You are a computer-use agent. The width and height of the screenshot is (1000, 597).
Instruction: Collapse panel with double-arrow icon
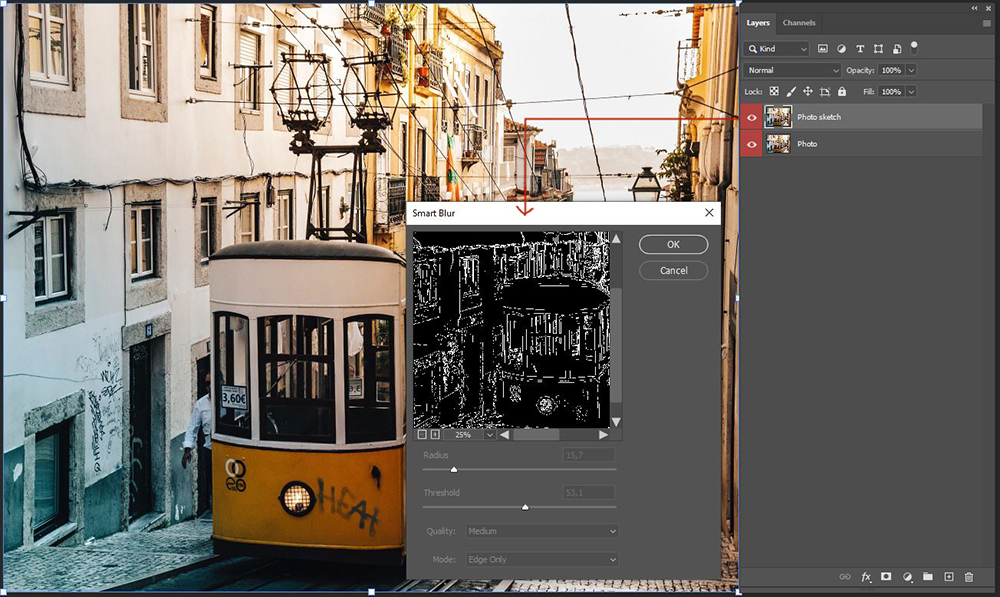[974, 8]
